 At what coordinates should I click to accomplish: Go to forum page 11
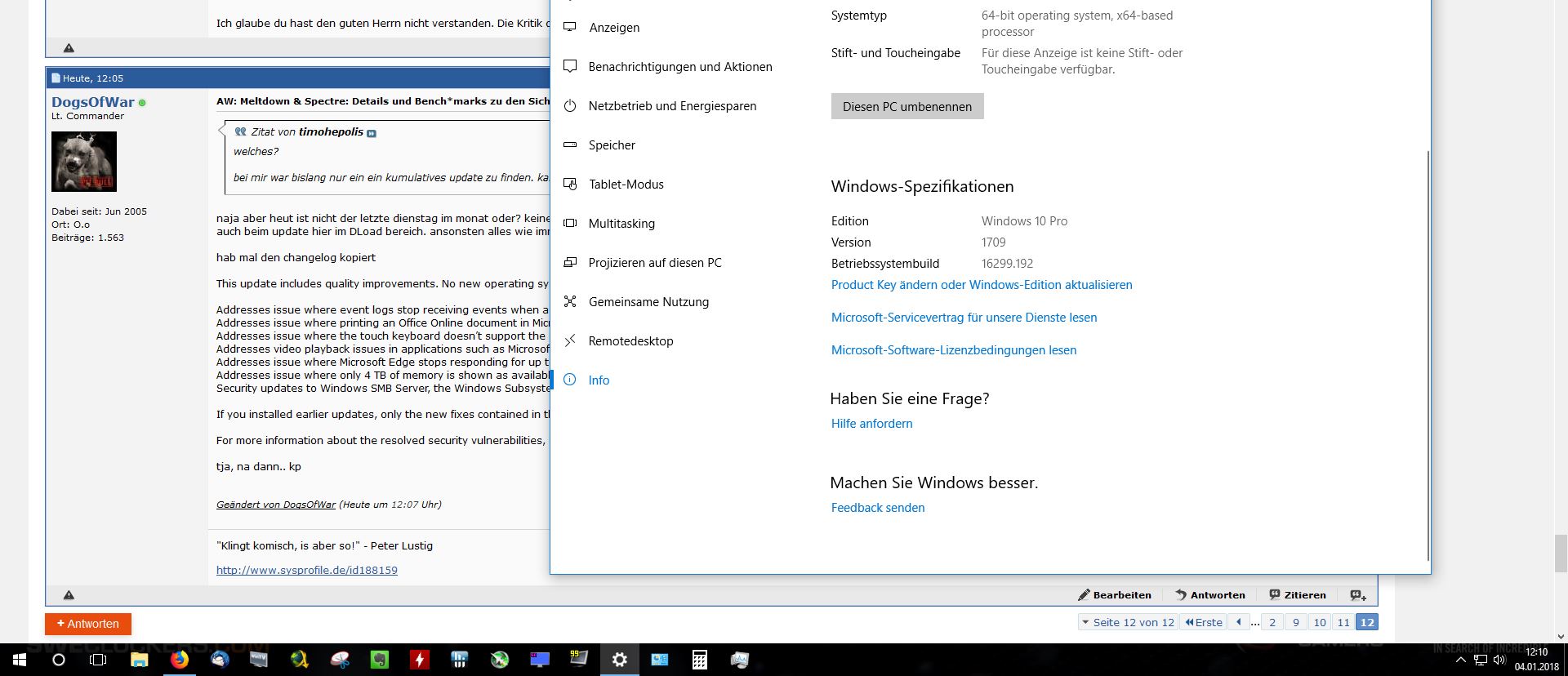pos(1343,622)
